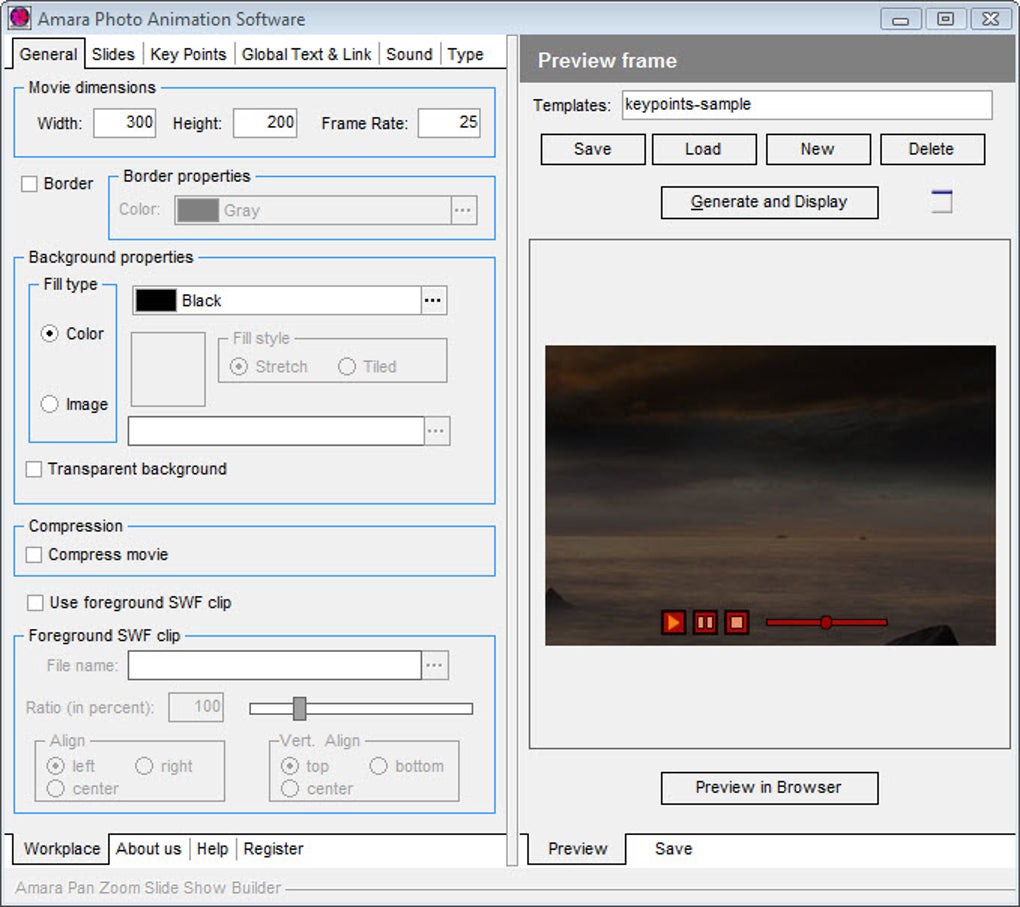The width and height of the screenshot is (1020, 907).
Task: Select the Image fill type radio
Action: click(49, 404)
